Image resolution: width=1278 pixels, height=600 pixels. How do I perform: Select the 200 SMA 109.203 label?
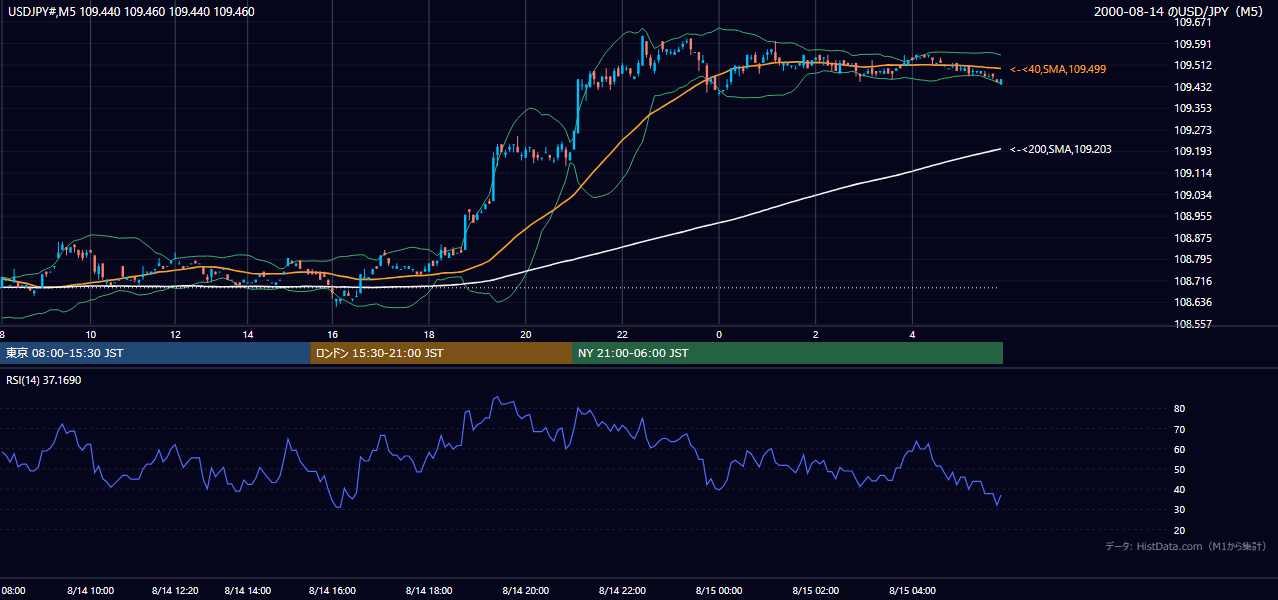[1060, 149]
